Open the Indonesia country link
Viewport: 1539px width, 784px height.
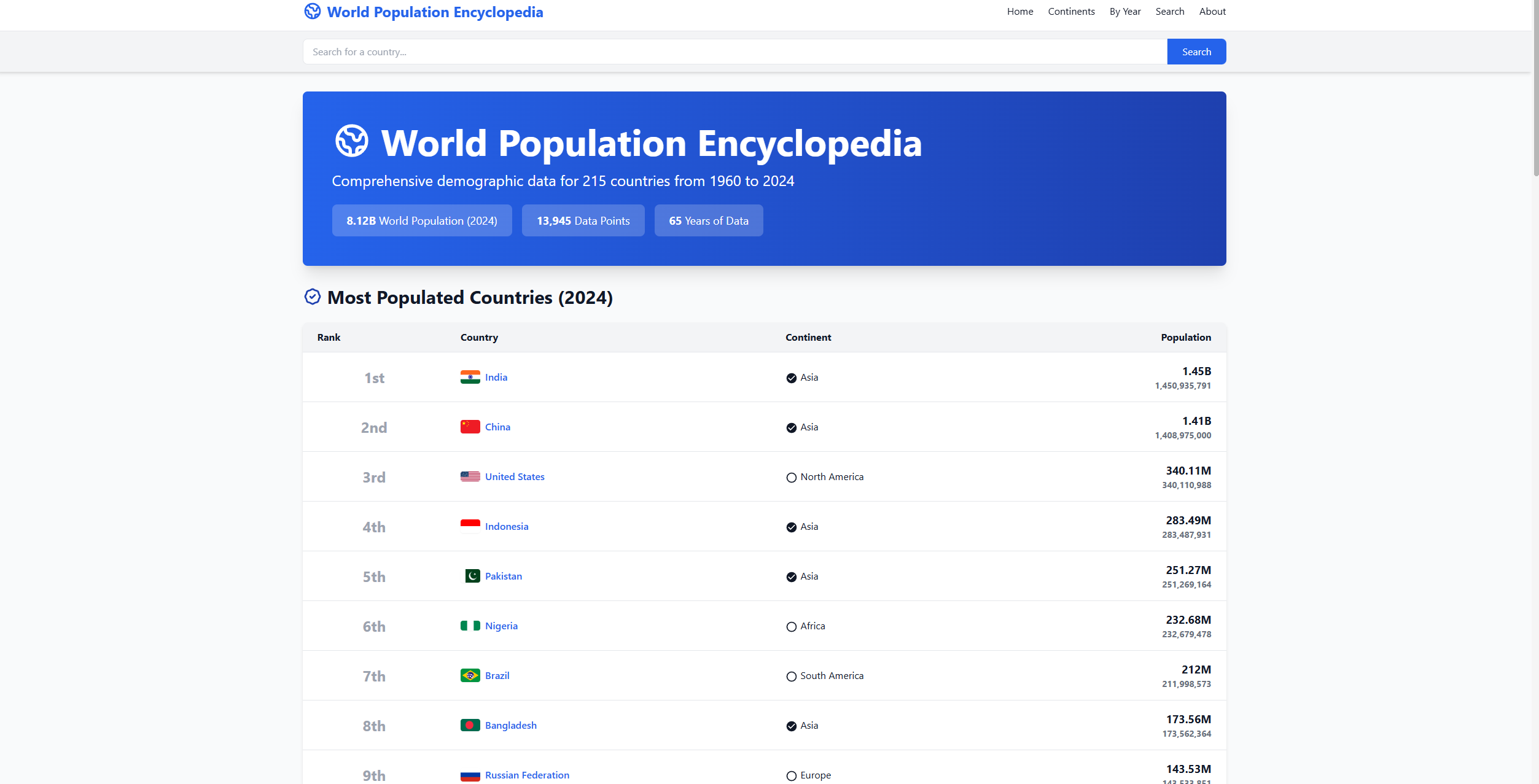(x=506, y=526)
